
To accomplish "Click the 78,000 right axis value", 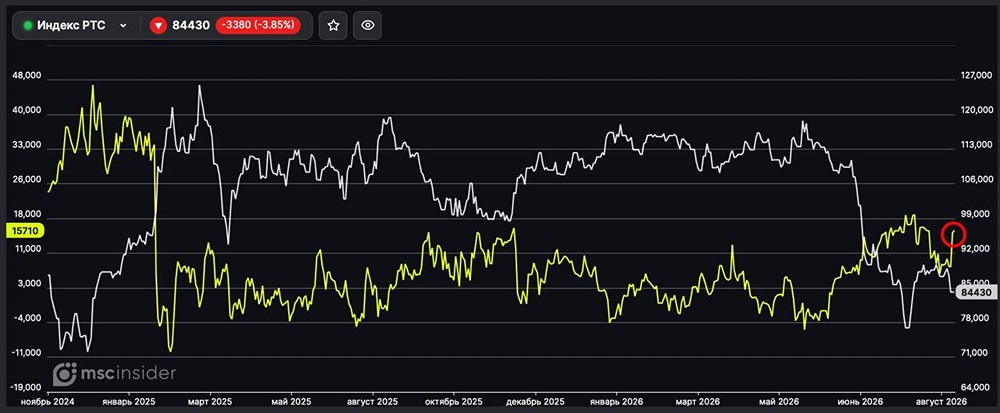I will (976, 318).
